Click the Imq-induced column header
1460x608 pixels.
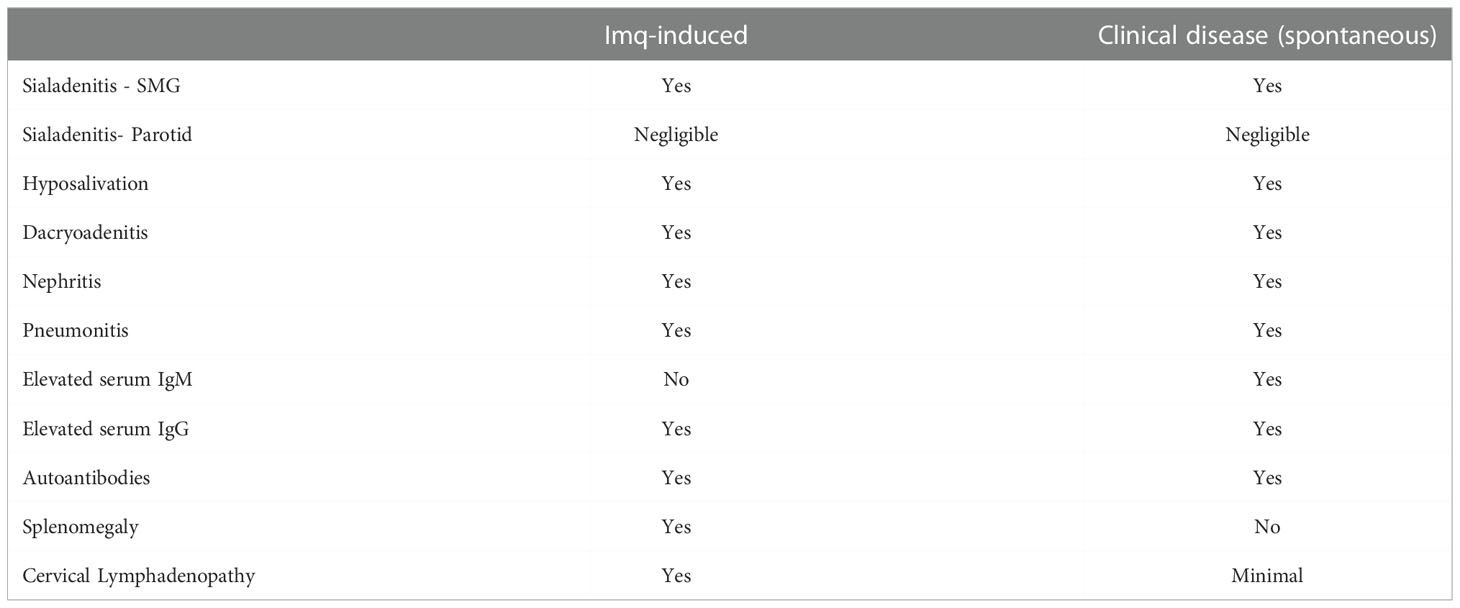(675, 36)
